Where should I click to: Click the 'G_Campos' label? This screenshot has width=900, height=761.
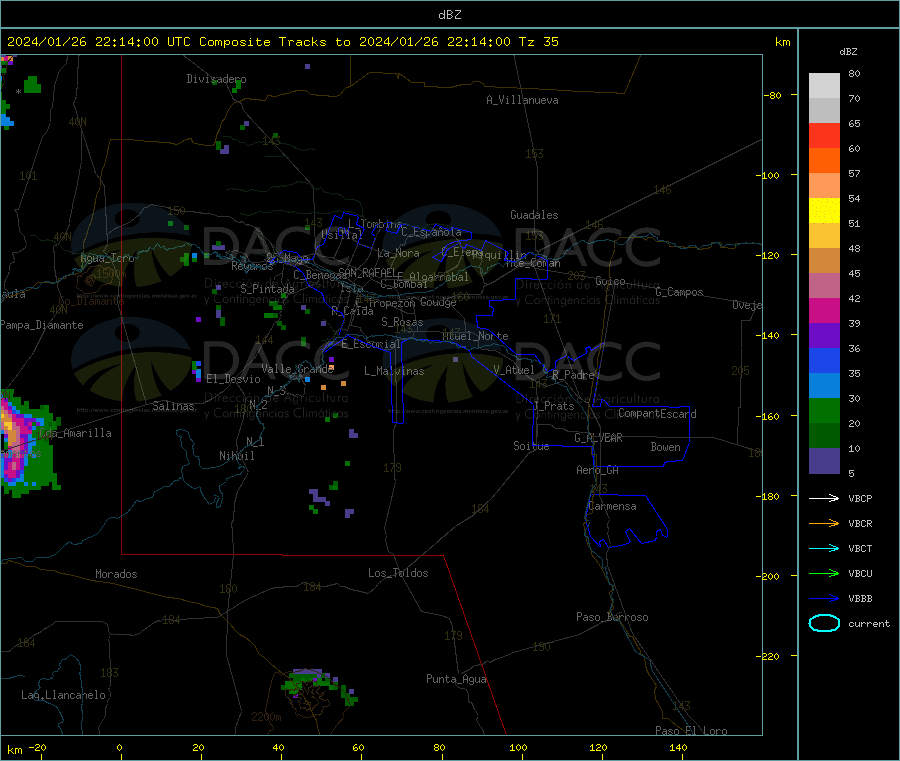pos(679,292)
